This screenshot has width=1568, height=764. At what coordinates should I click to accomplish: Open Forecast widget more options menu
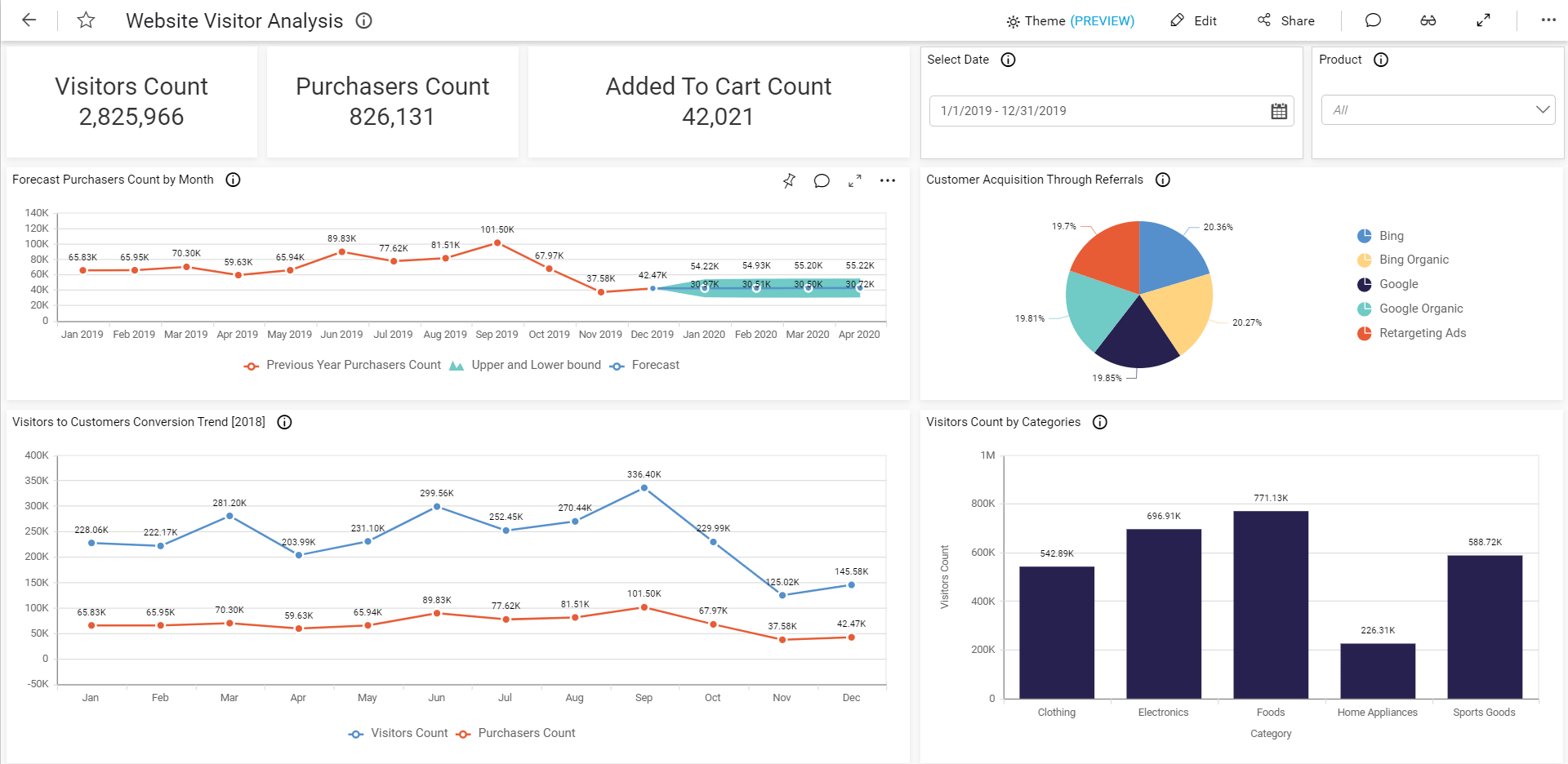888,180
